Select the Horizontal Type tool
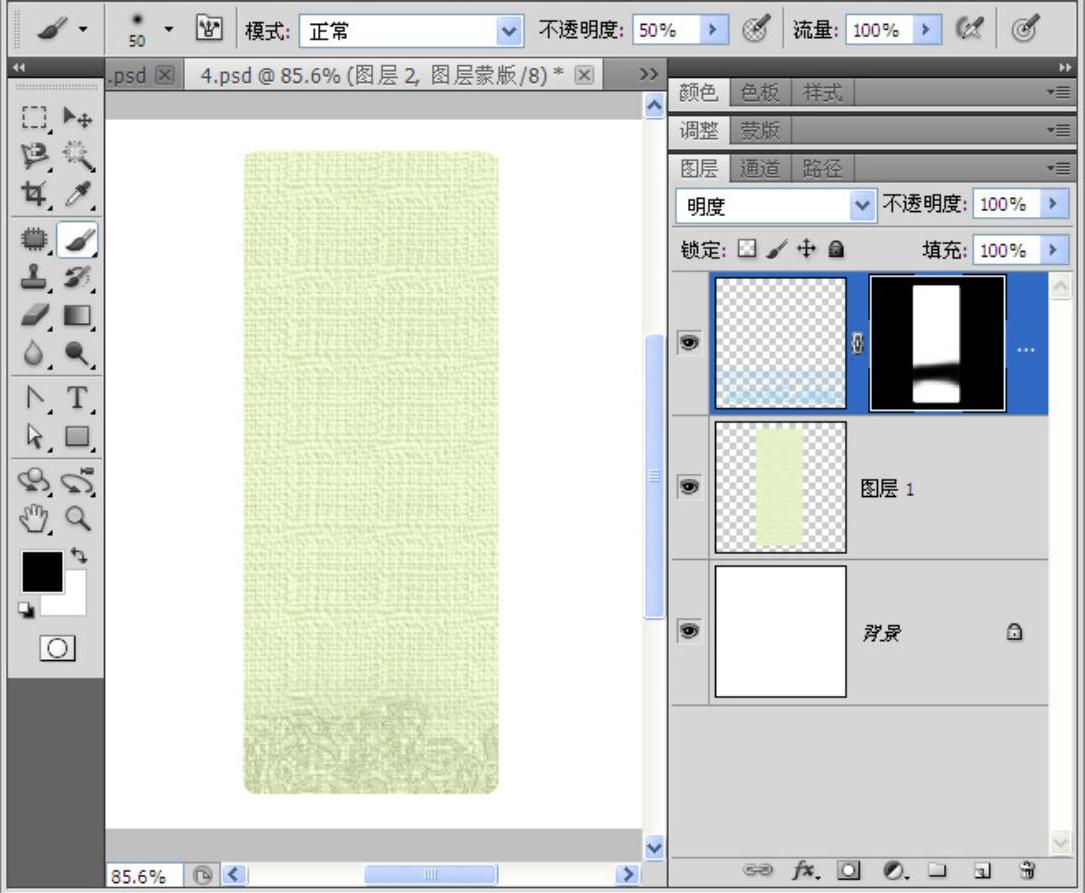The width and height of the screenshot is (1085, 893). click(x=78, y=398)
